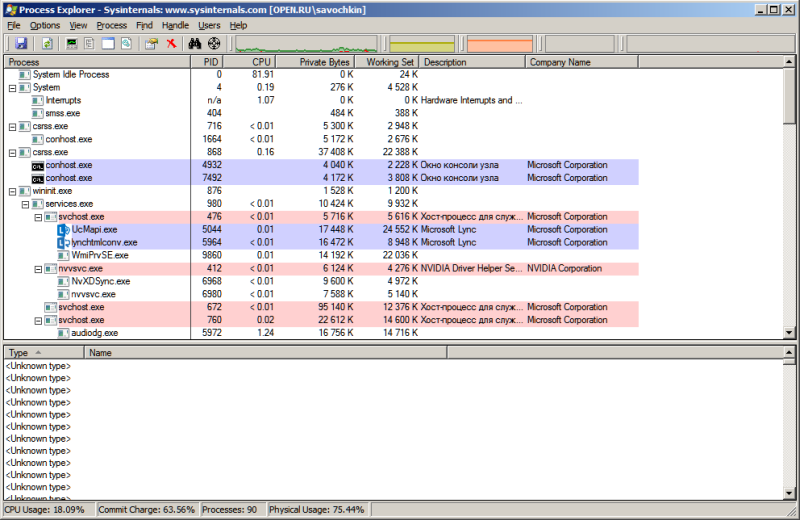Collapse the wininit.exe tree node
The width and height of the screenshot is (800, 520).
(x=12, y=191)
